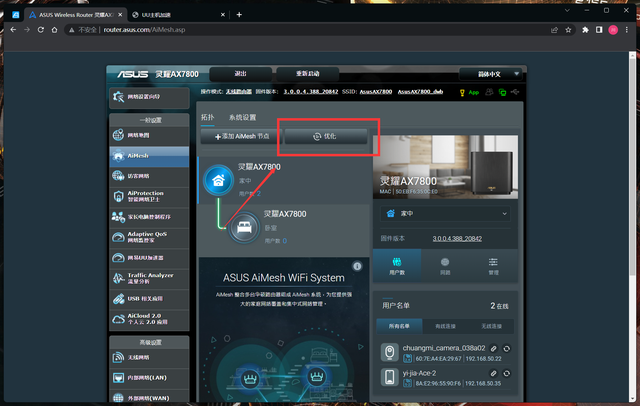This screenshot has height=406, width=640.
Task: Click the 优化 optimize button
Action: coord(326,136)
